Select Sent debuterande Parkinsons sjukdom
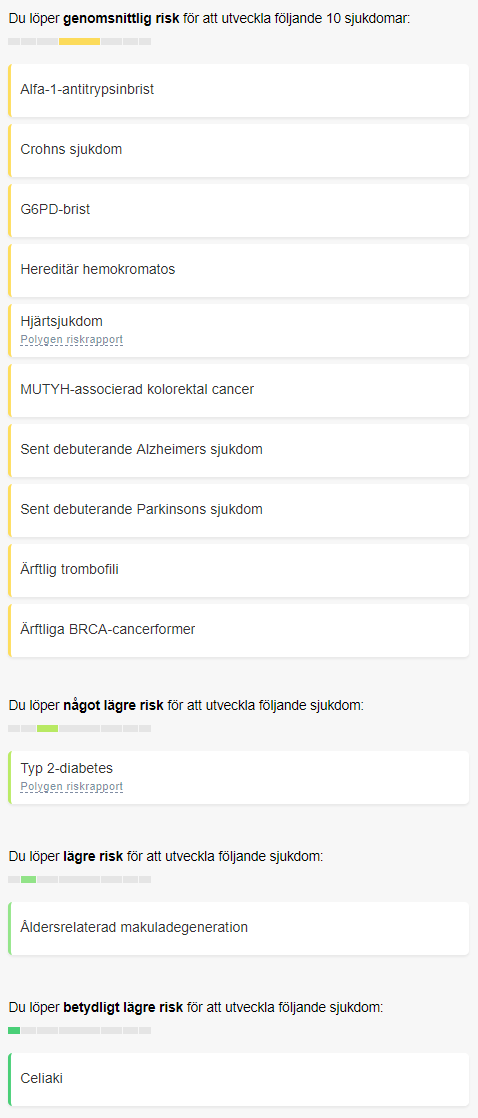 (238, 510)
